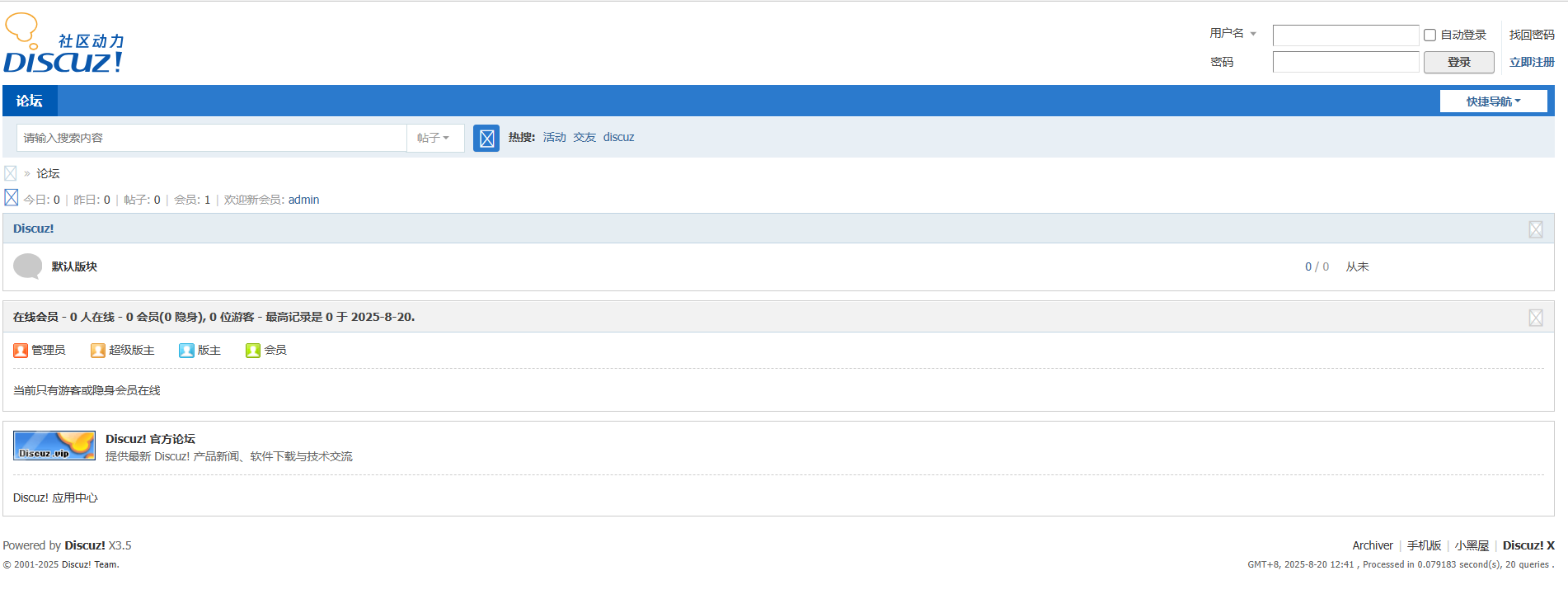Focus the 密码 password input field
1568x599 pixels.
pos(1345,62)
